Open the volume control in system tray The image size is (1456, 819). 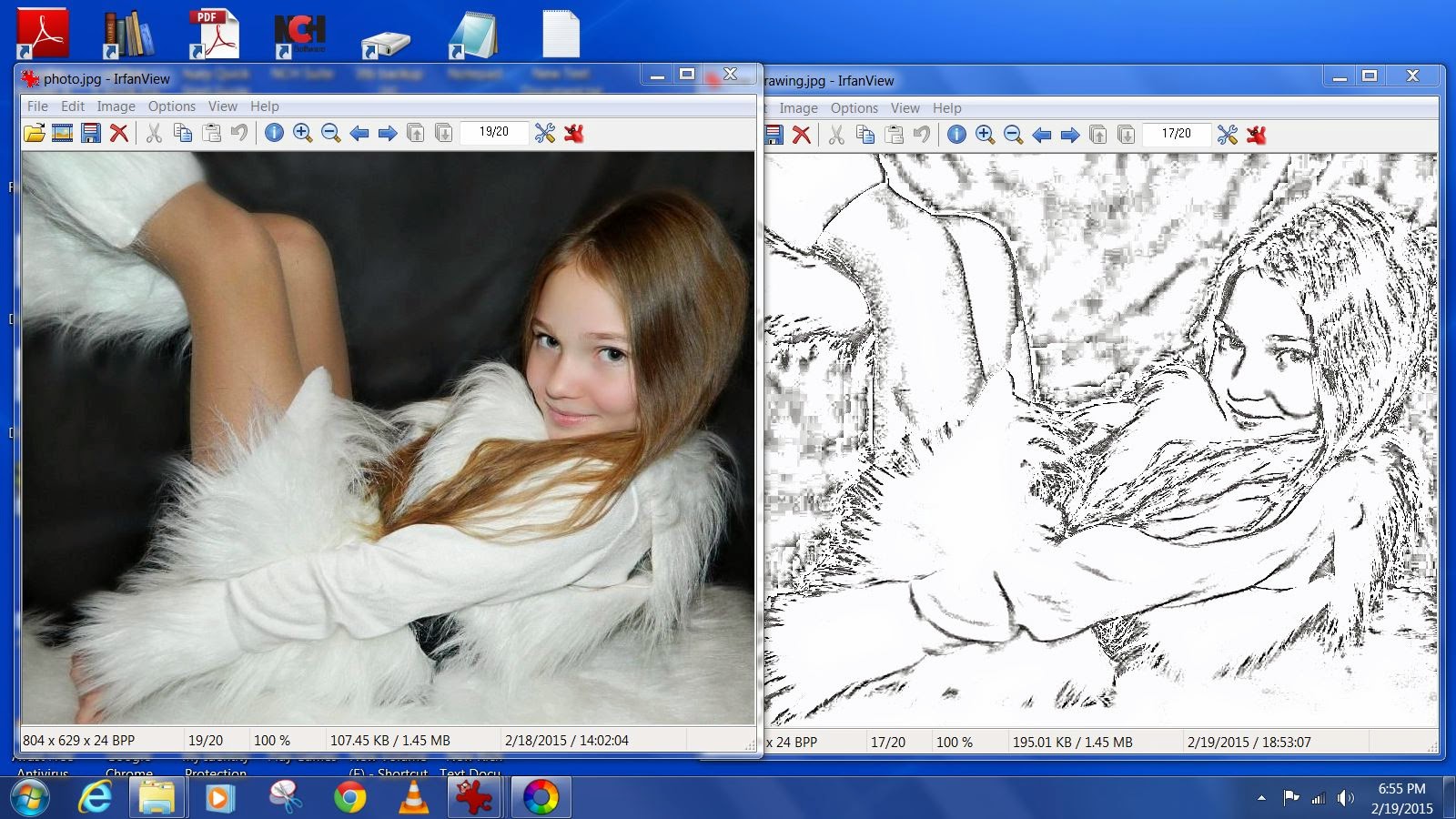pyautogui.click(x=1346, y=798)
